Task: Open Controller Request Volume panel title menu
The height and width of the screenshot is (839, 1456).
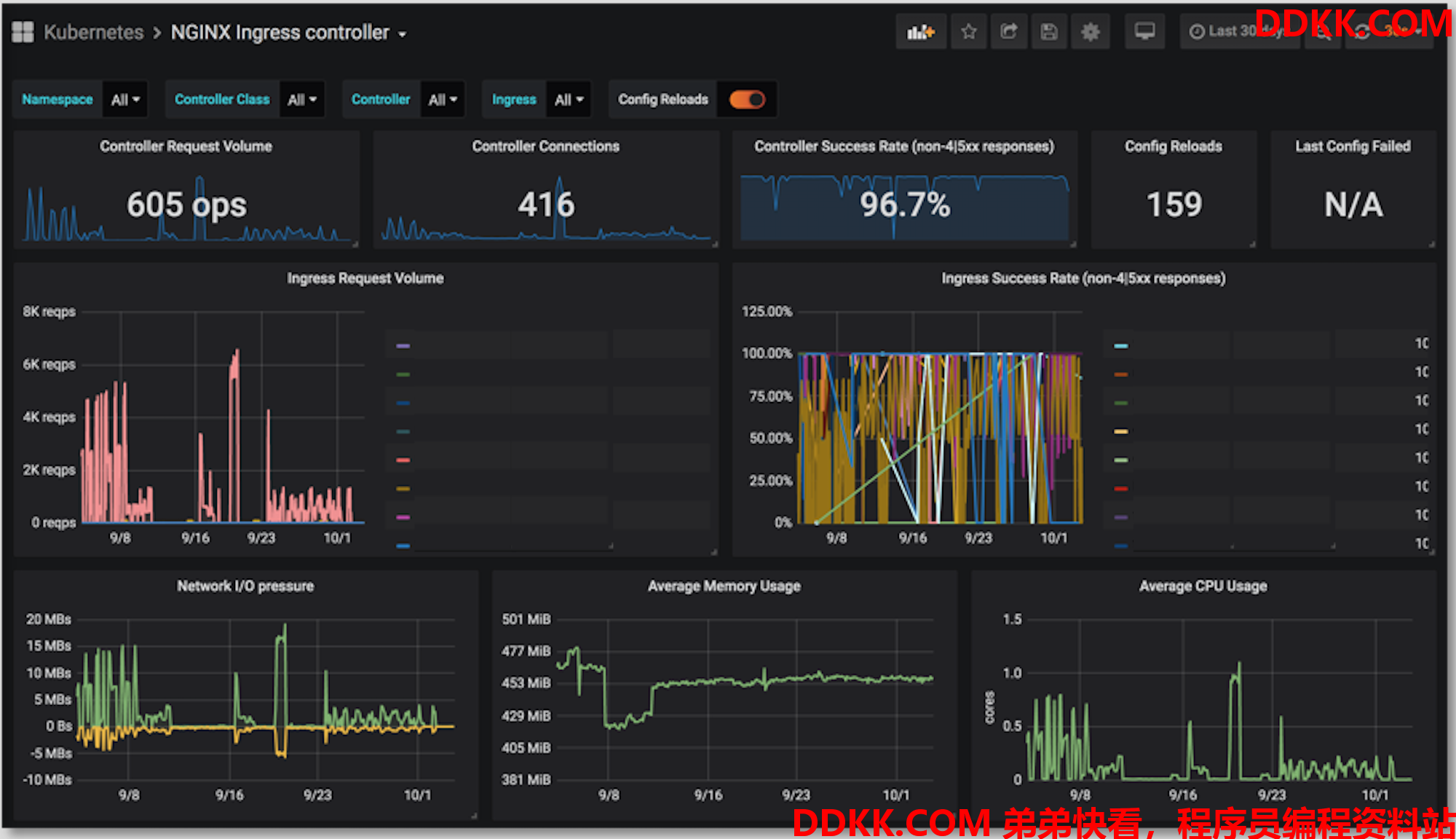Action: tap(186, 146)
